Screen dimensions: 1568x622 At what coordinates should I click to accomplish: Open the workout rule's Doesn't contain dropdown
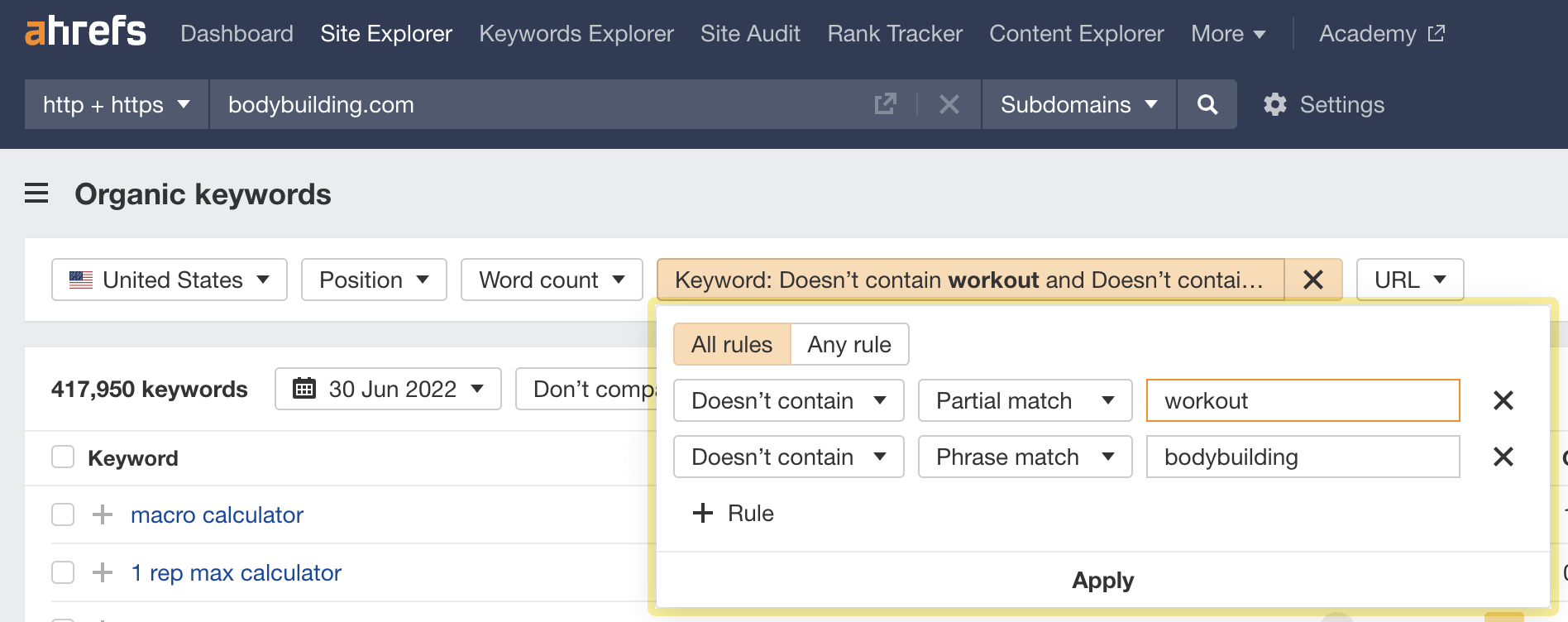point(789,400)
